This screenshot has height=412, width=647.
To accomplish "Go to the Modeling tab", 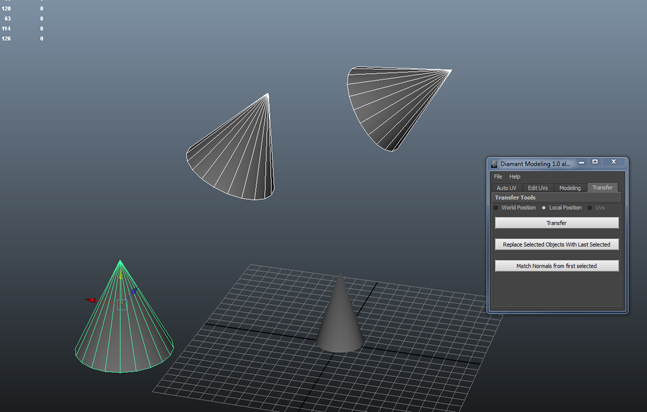I will point(570,188).
